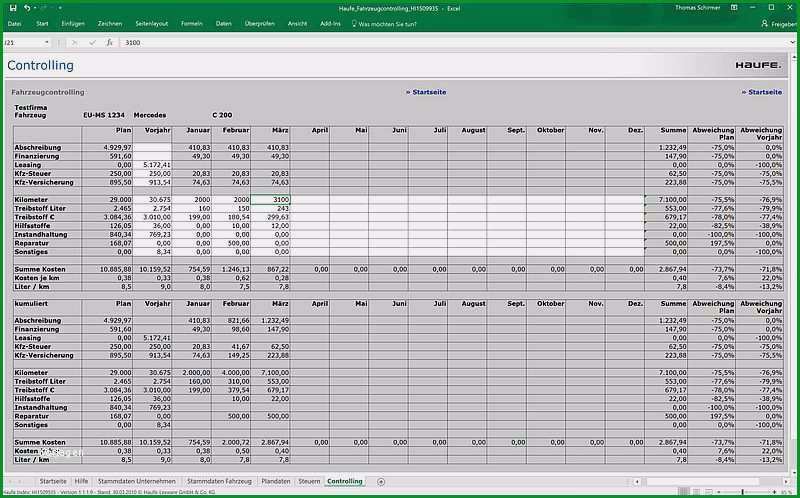
Task: Click the Haufe logo
Action: point(758,65)
